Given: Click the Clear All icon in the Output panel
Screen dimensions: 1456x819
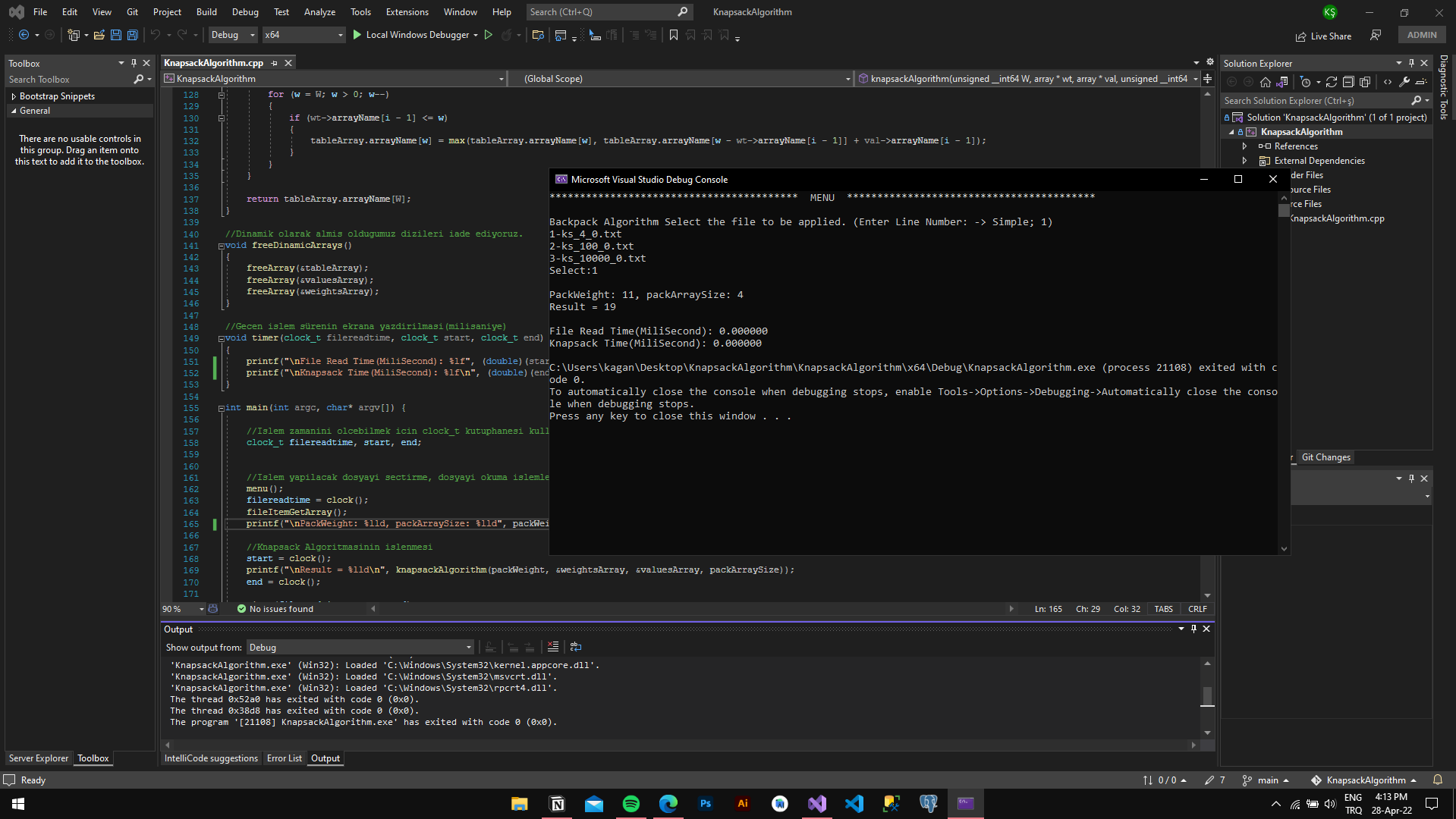Looking at the screenshot, I should click(553, 647).
